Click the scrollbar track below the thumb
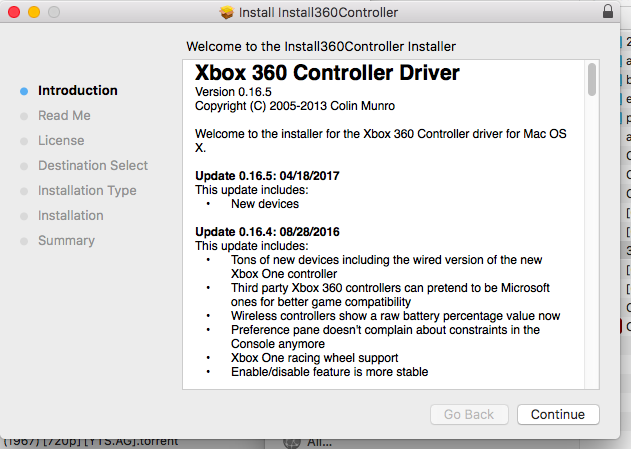 (x=592, y=241)
